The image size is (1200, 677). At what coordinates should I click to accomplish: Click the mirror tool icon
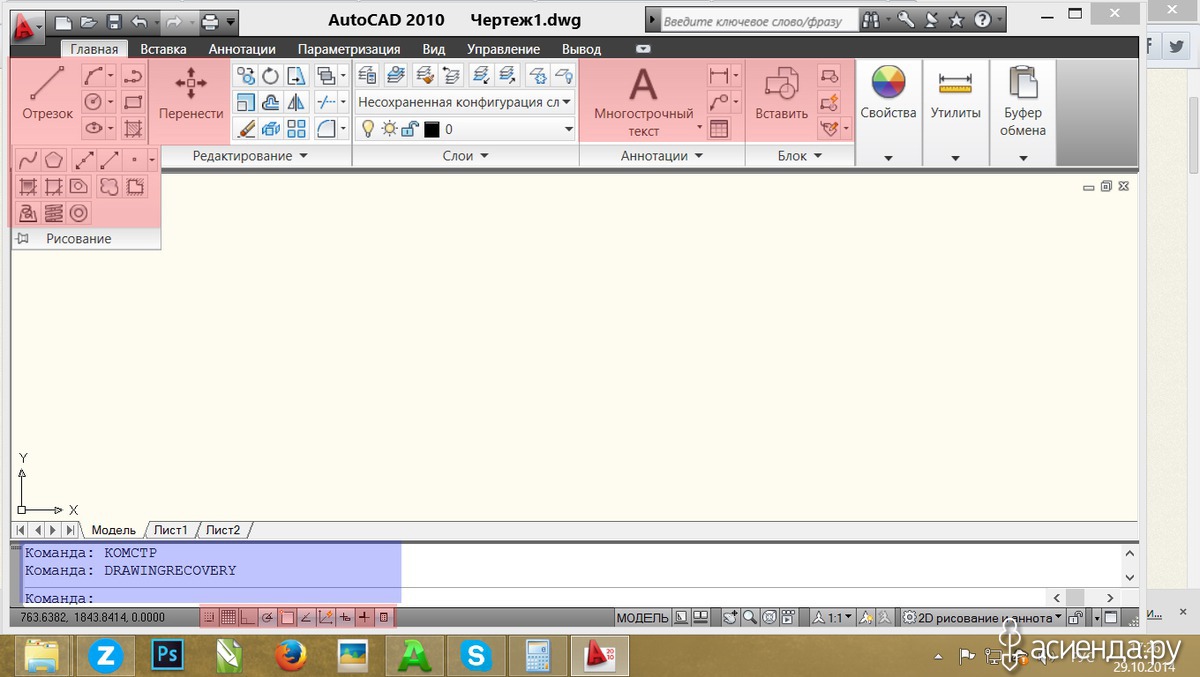point(296,102)
